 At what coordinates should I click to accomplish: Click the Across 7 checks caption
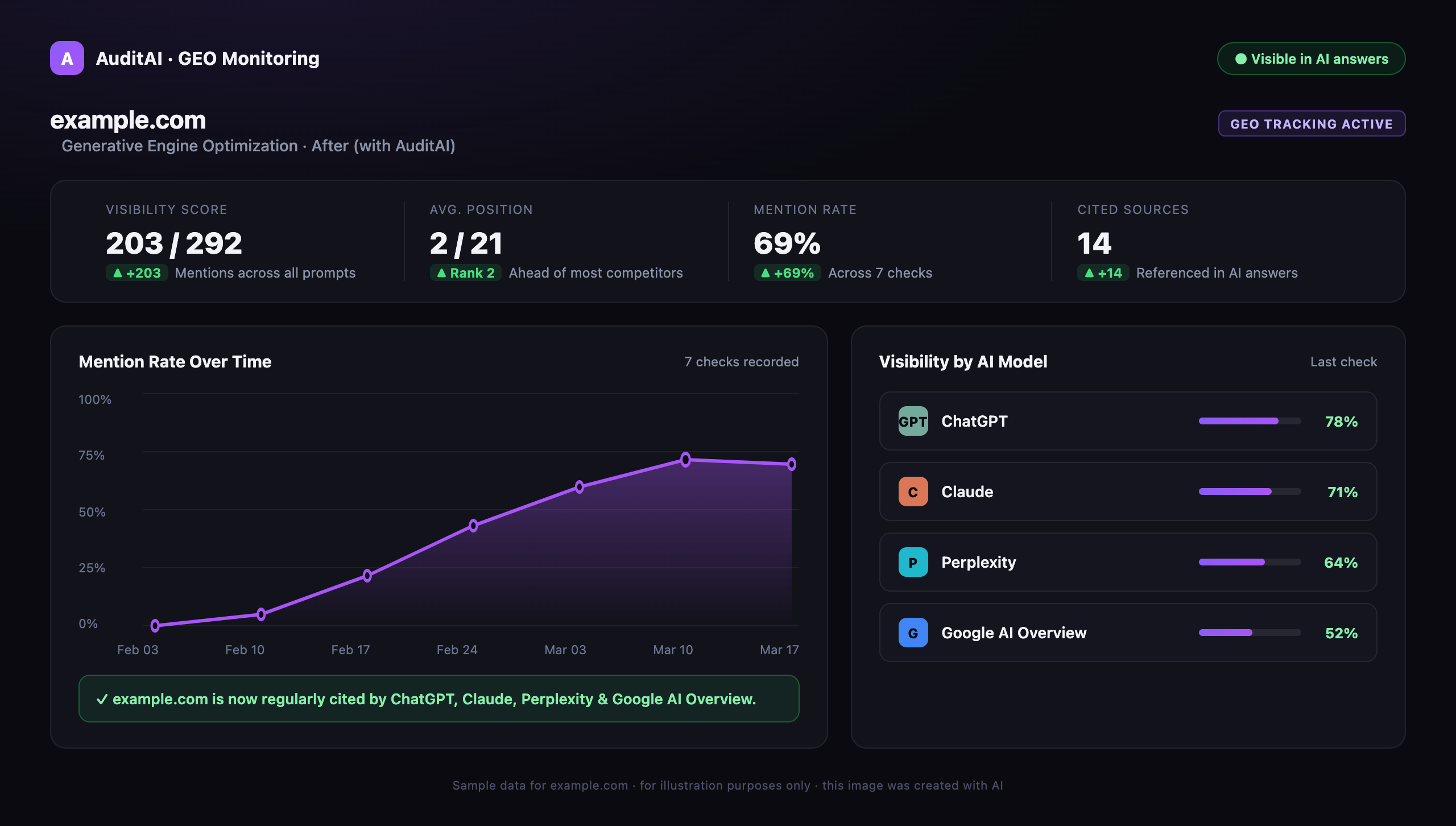(x=880, y=273)
